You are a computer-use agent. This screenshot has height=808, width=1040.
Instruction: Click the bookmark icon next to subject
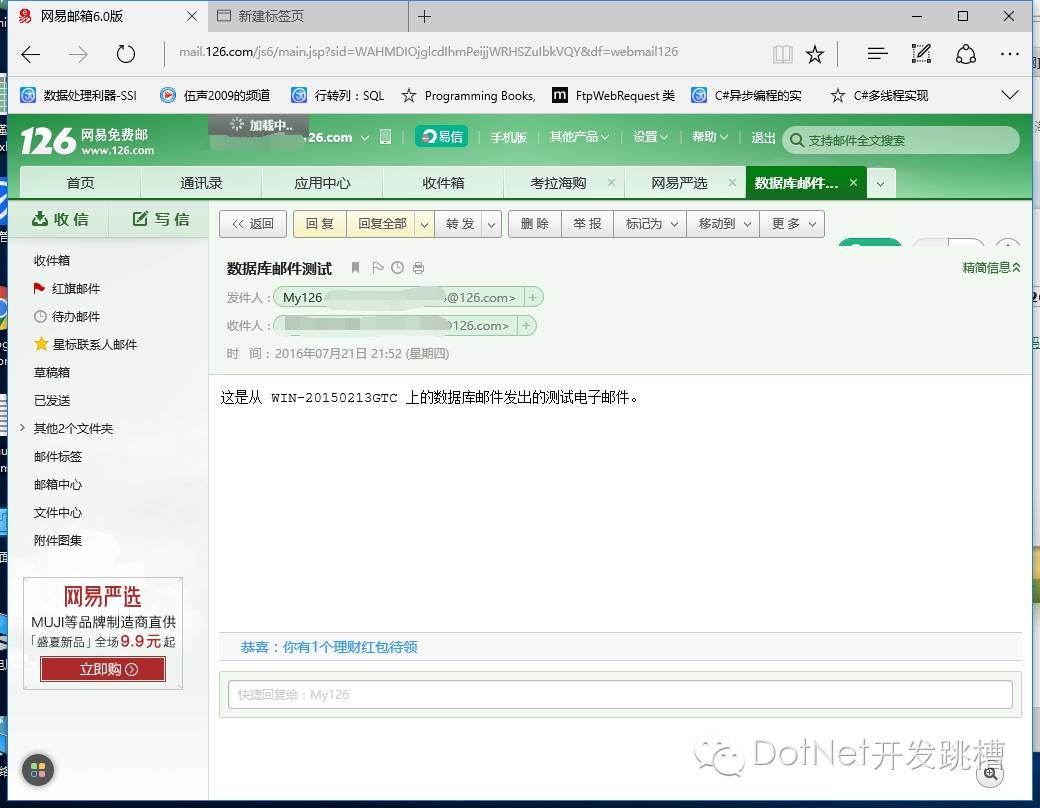point(356,267)
